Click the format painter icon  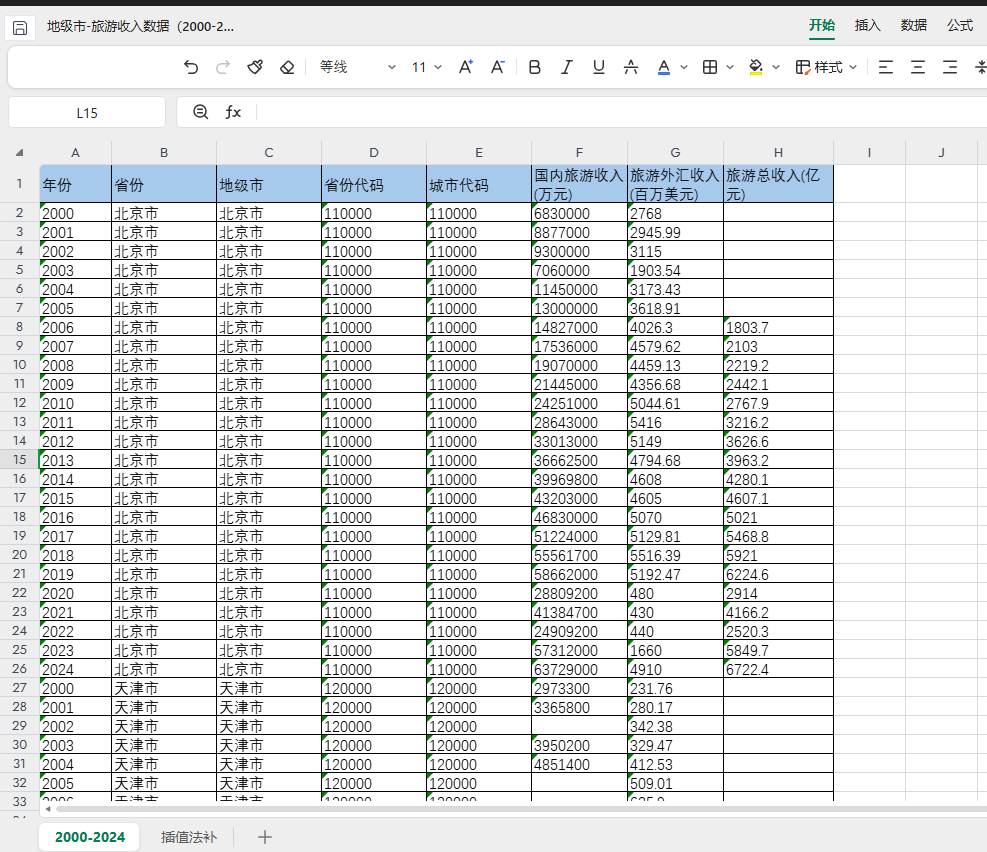[x=255, y=67]
